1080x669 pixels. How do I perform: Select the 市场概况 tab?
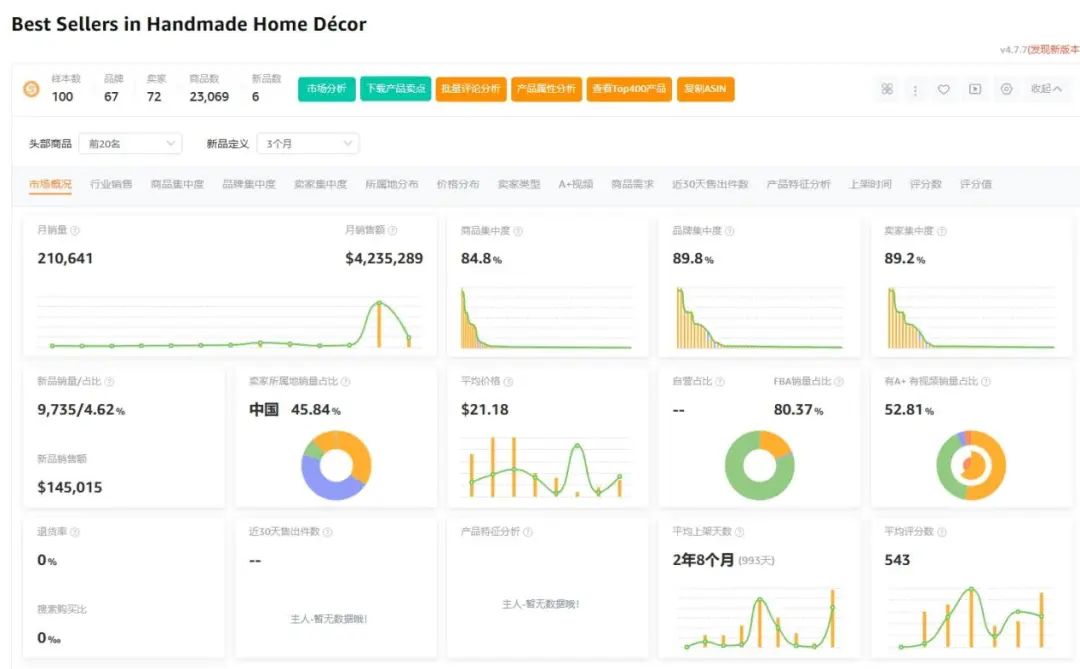coord(50,185)
